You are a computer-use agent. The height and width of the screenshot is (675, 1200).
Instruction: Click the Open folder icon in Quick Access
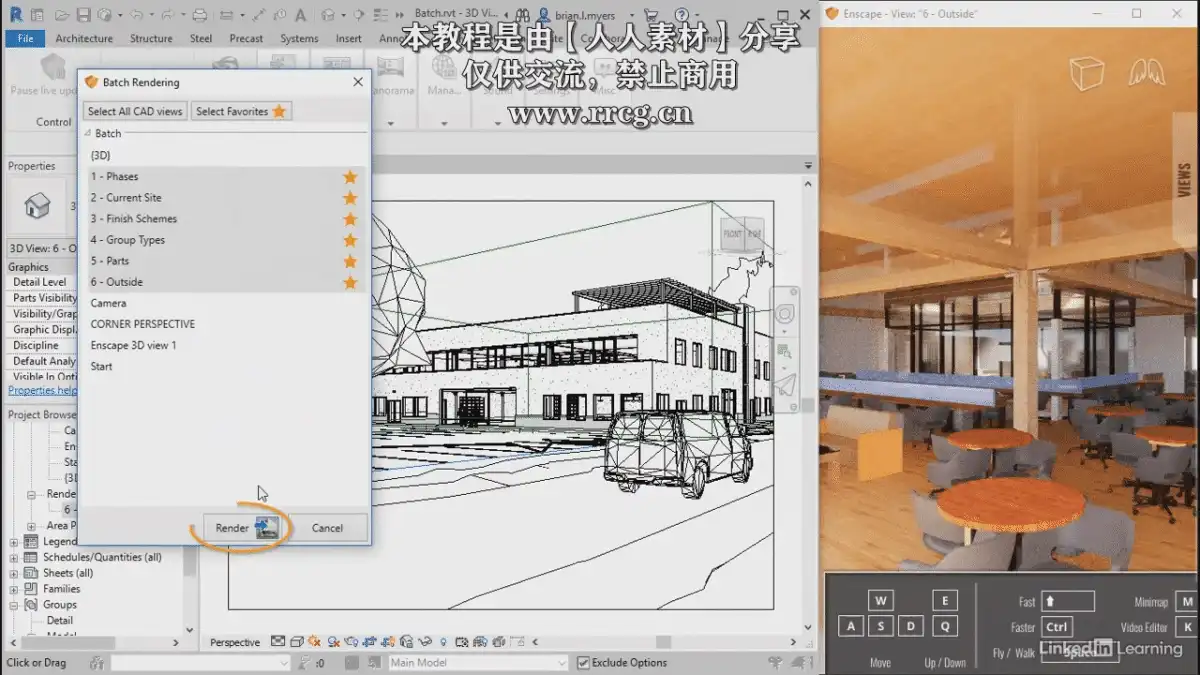(62, 15)
